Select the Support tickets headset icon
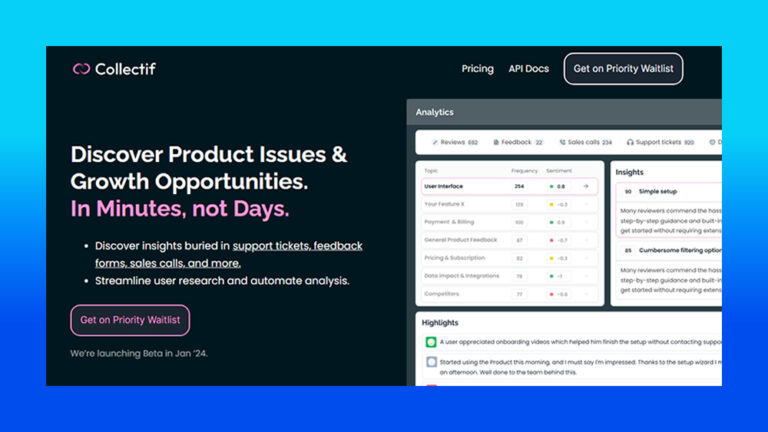Image resolution: width=768 pixels, height=432 pixels. pos(630,143)
